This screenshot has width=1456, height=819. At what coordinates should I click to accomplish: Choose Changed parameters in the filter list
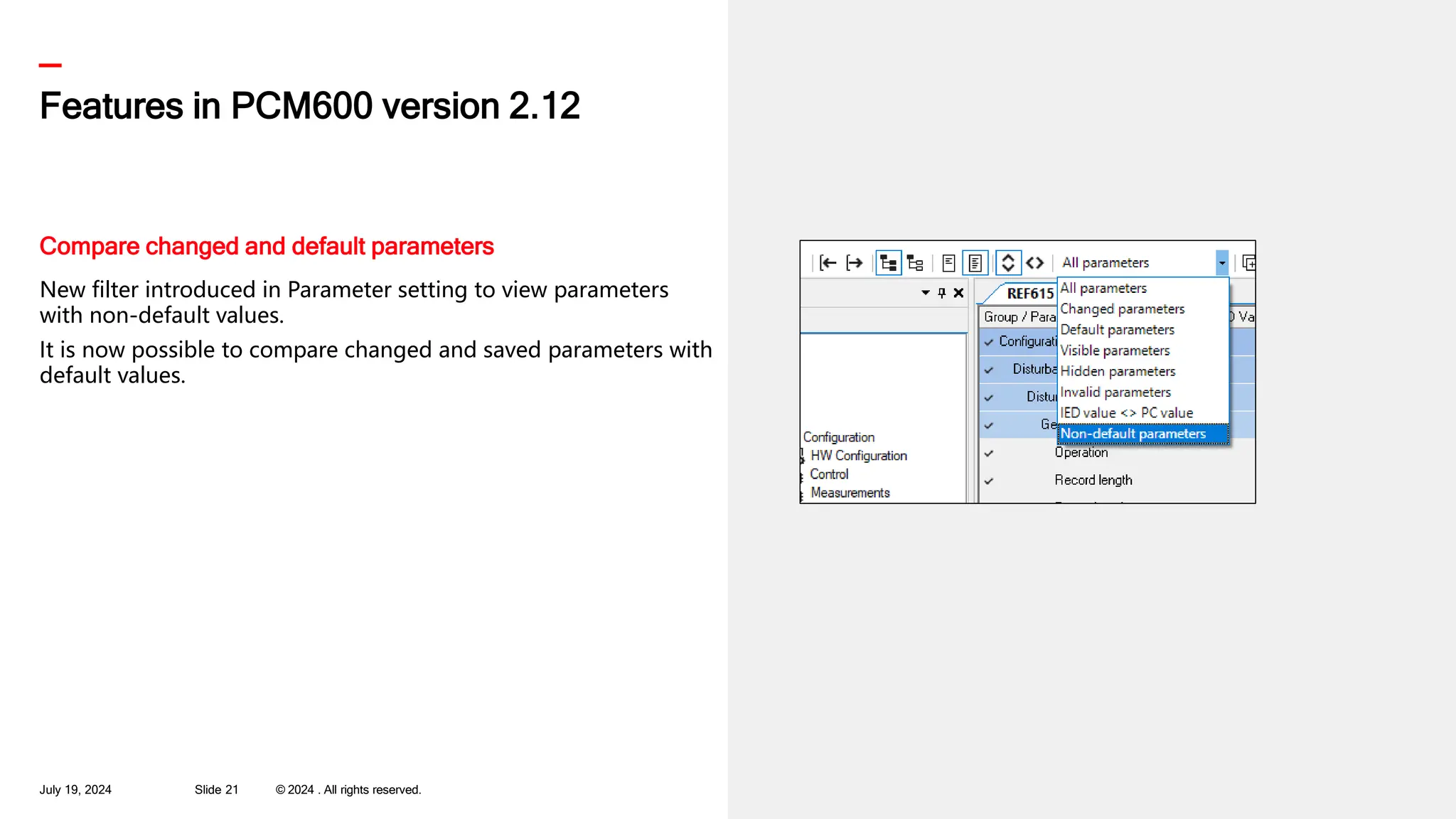[x=1122, y=309]
